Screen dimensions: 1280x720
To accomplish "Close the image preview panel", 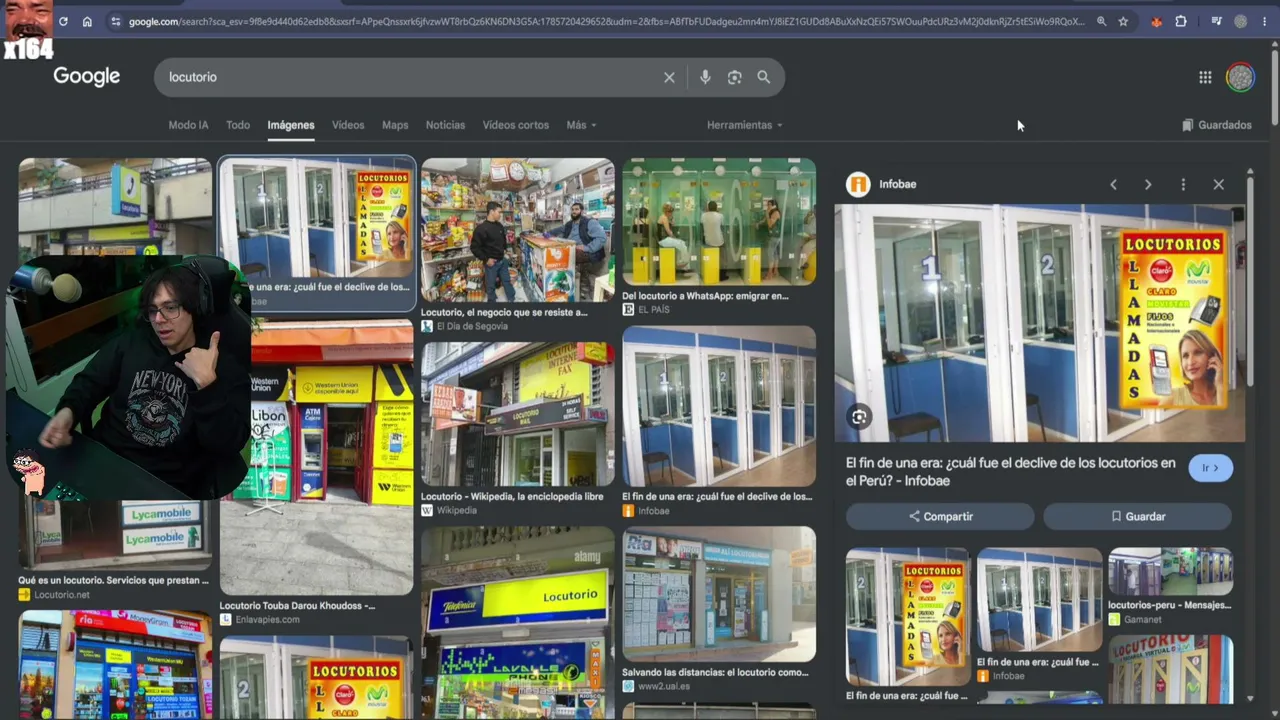I will tap(1218, 184).
